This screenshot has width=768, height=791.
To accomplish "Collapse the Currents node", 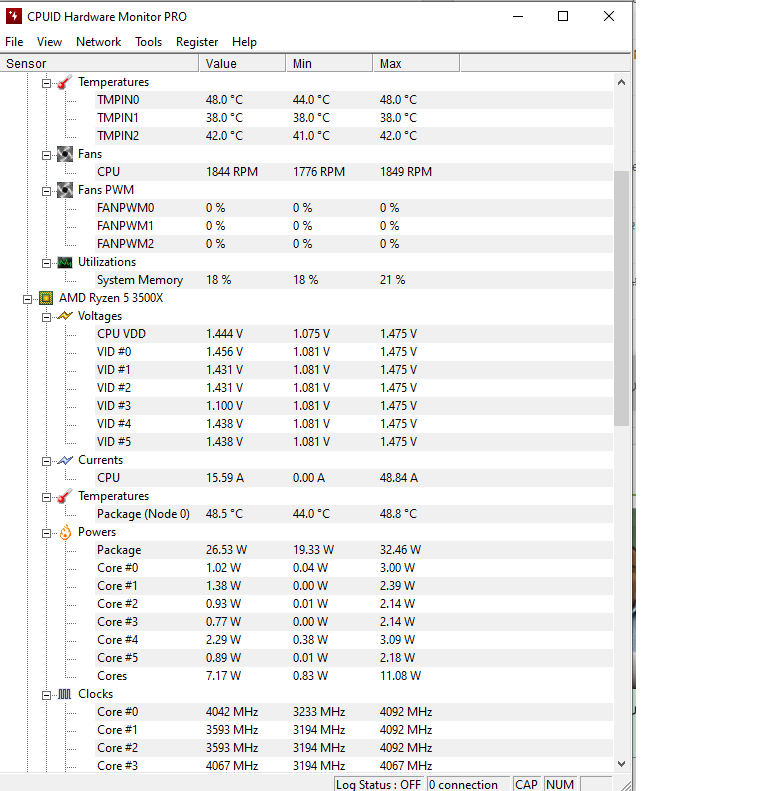I will coord(46,461).
